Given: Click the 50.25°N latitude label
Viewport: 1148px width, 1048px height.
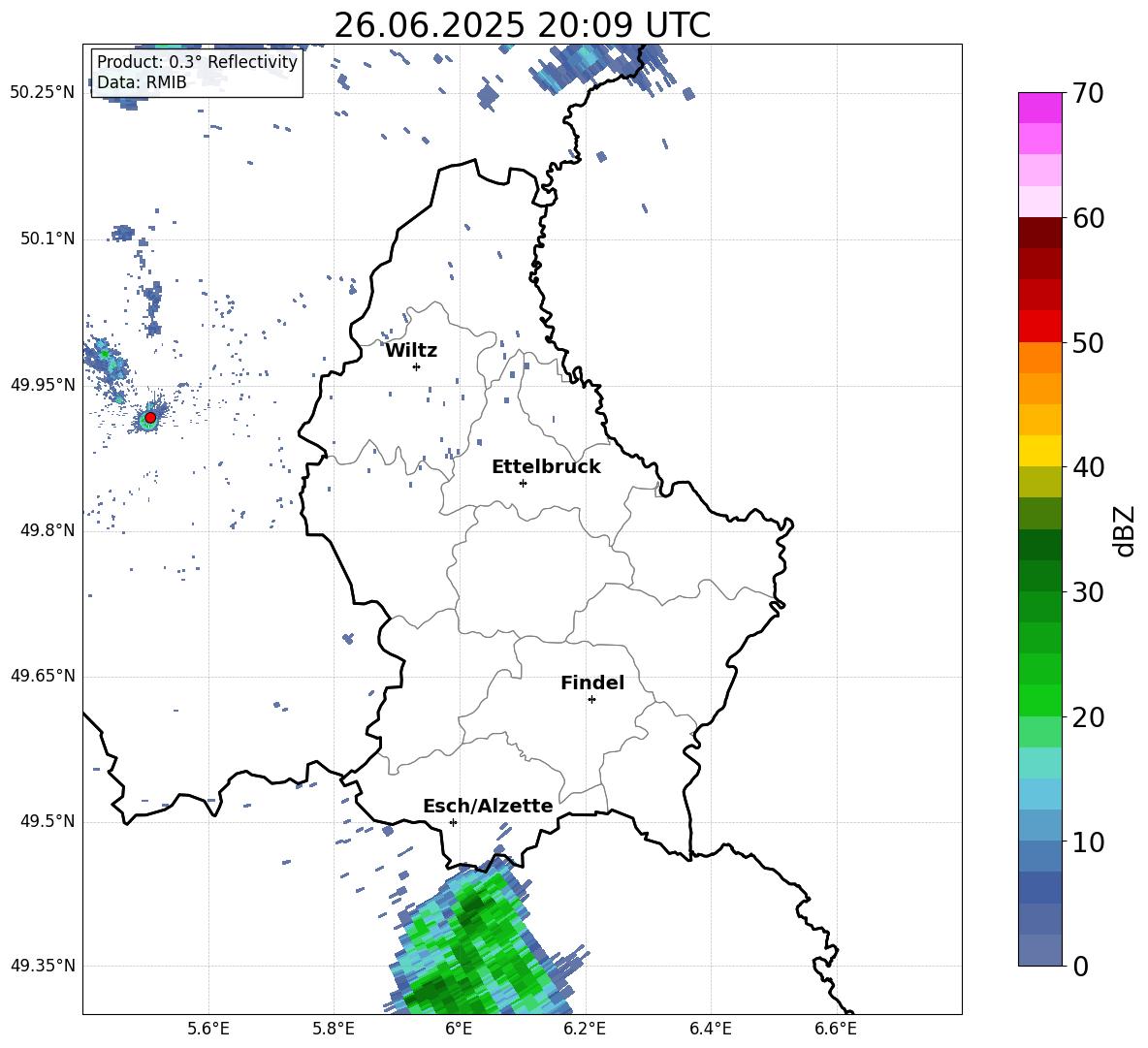Looking at the screenshot, I should pyautogui.click(x=43, y=93).
